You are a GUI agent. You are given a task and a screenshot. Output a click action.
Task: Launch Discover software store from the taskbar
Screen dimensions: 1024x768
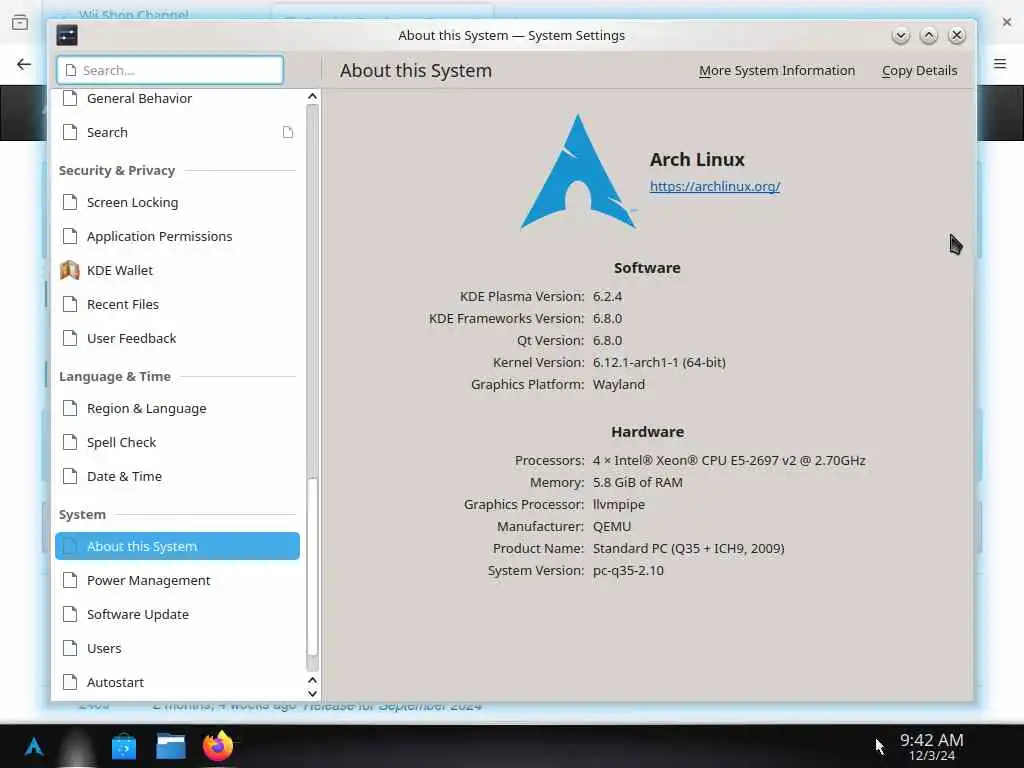coord(123,746)
